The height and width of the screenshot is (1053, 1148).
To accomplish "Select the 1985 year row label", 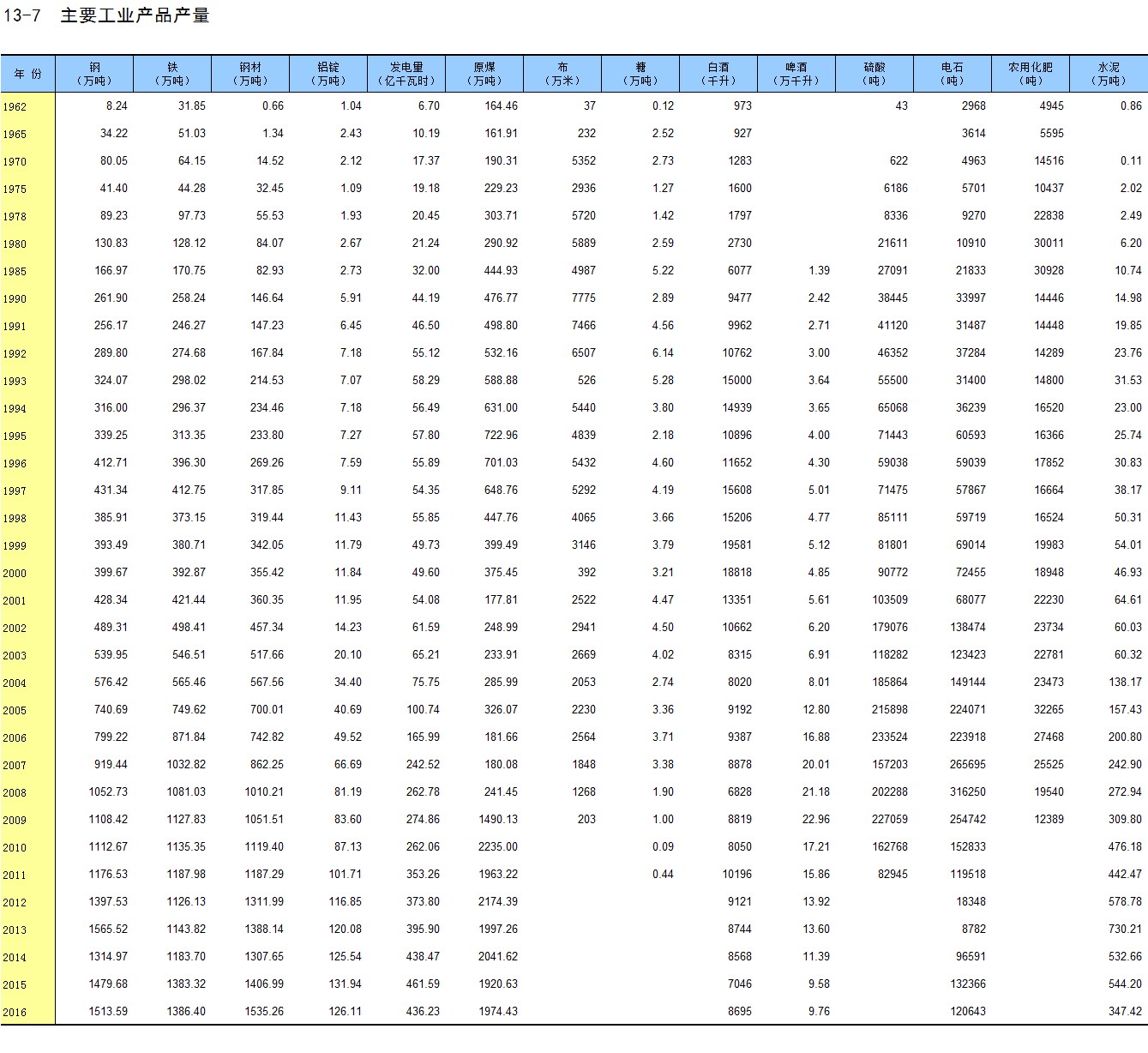I will point(15,272).
